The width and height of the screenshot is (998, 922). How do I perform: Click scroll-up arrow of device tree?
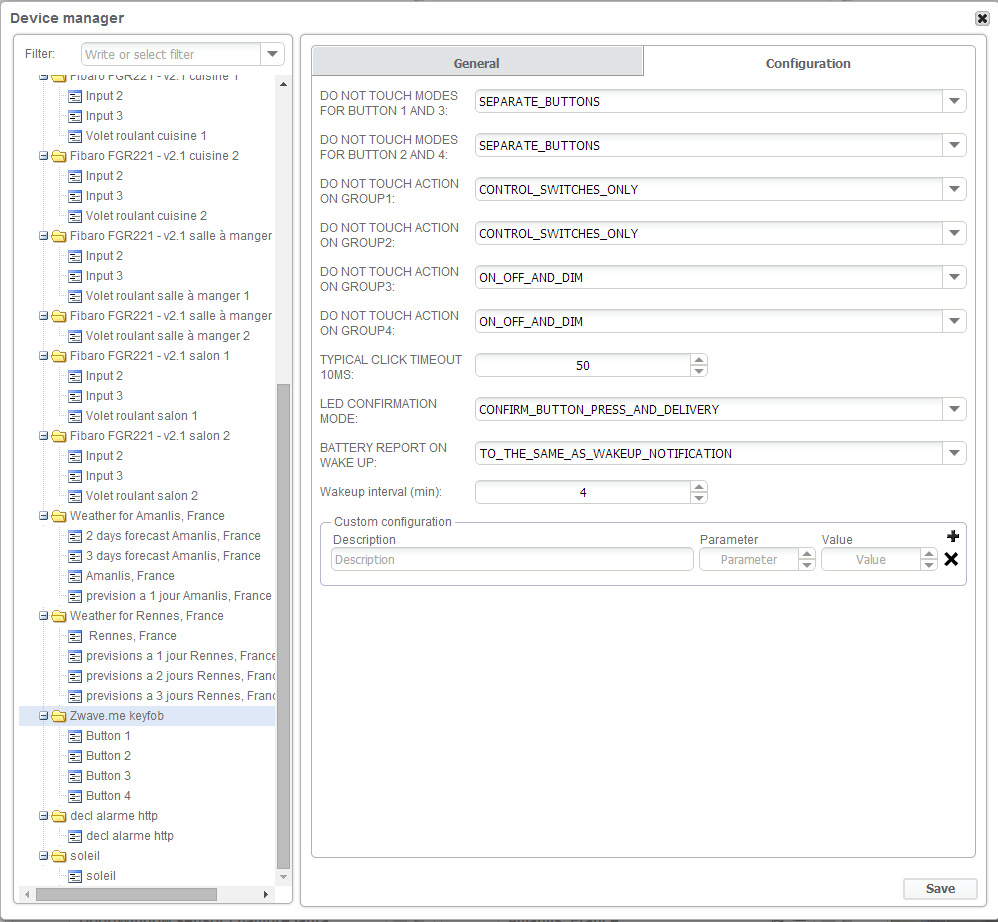tap(283, 84)
